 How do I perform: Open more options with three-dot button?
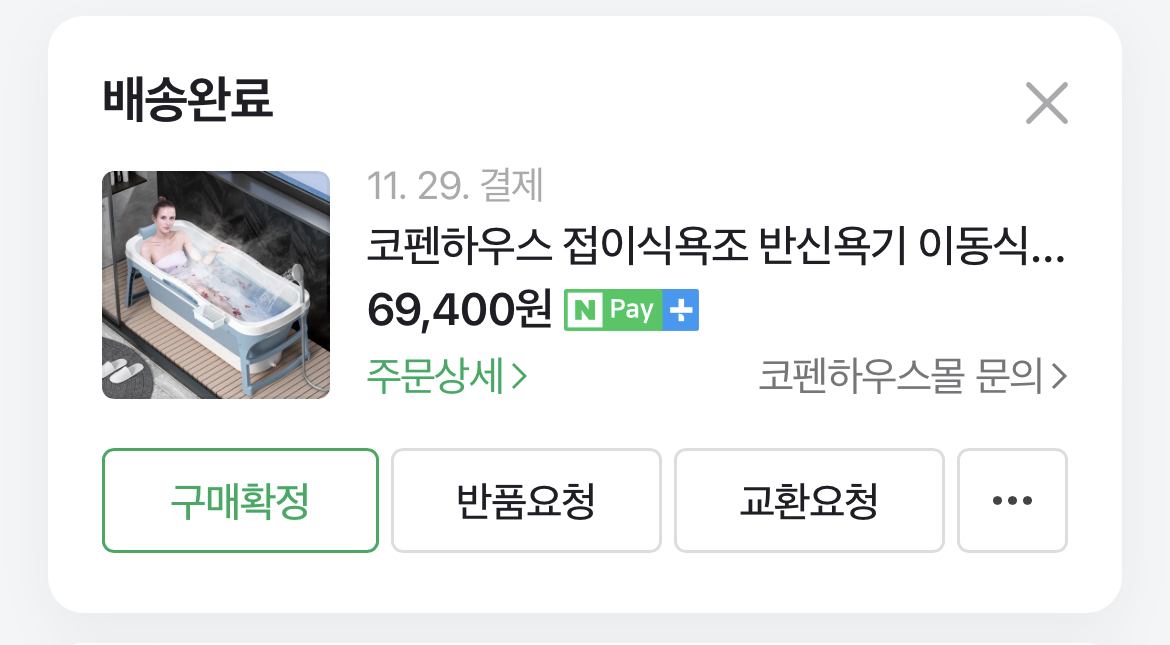coord(1013,500)
